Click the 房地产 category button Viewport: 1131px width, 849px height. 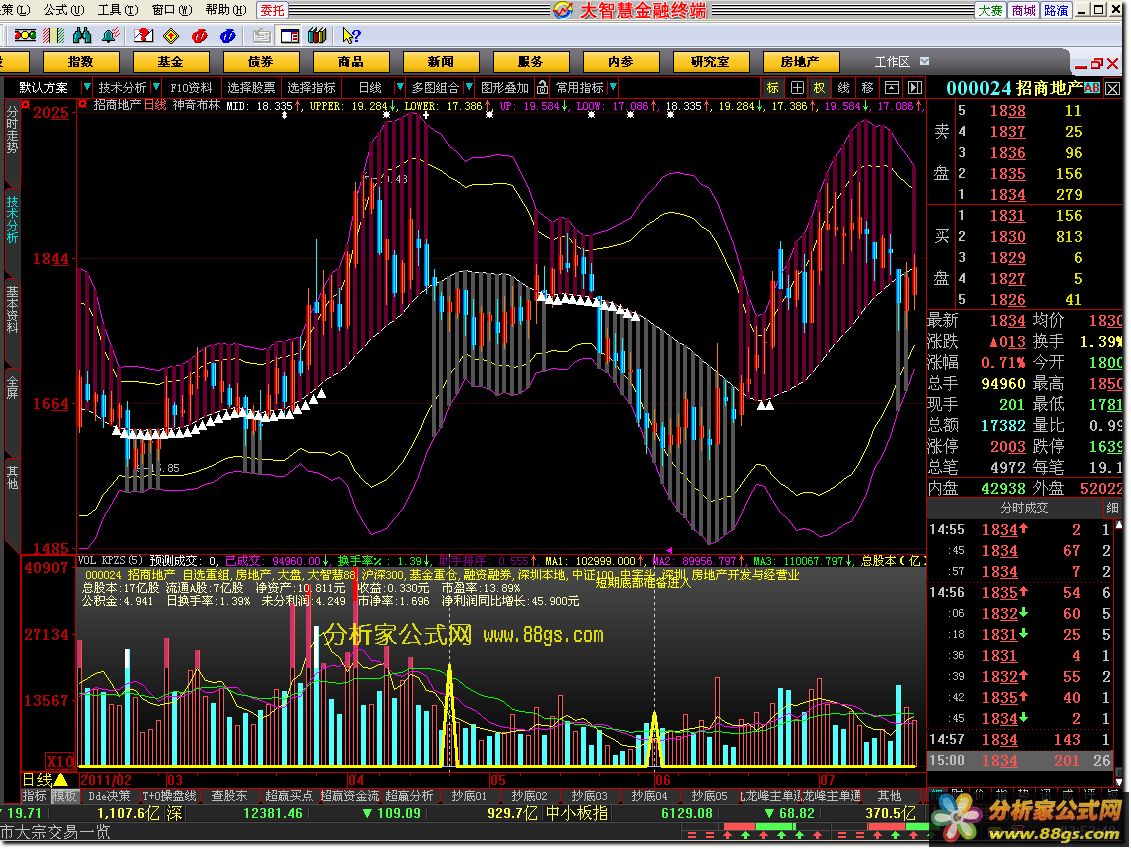(800, 61)
